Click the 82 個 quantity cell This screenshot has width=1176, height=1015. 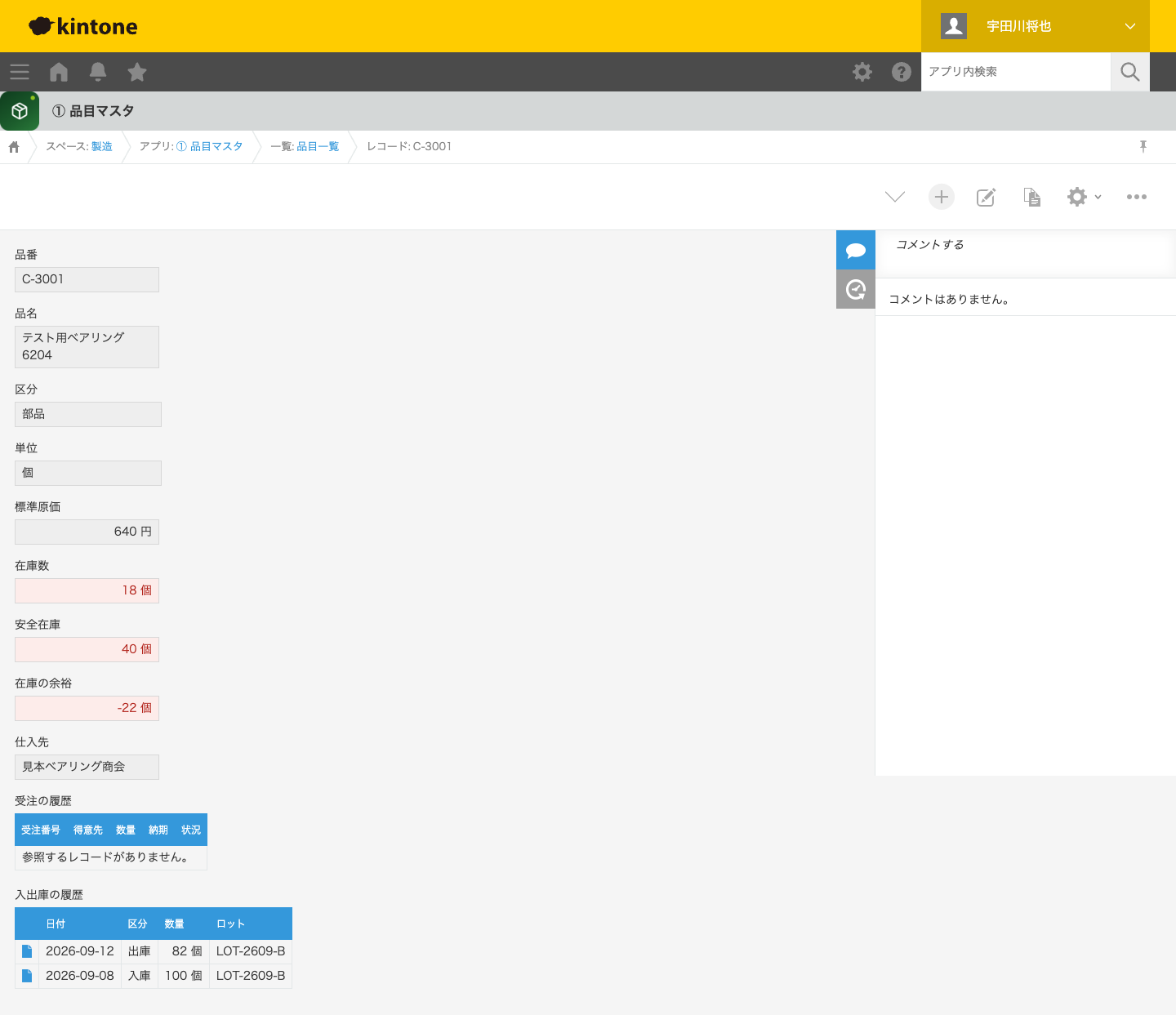(184, 951)
